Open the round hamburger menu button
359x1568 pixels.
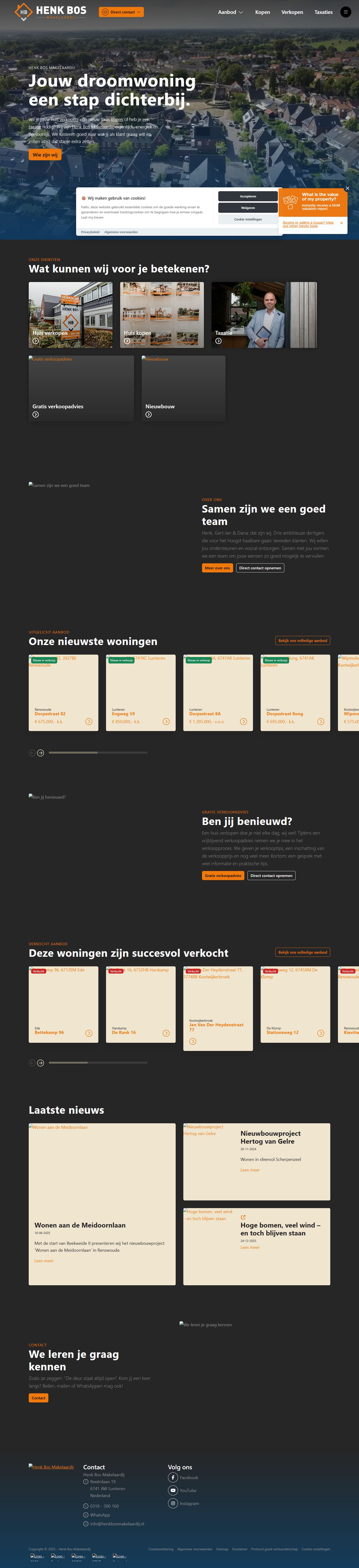coord(346,12)
